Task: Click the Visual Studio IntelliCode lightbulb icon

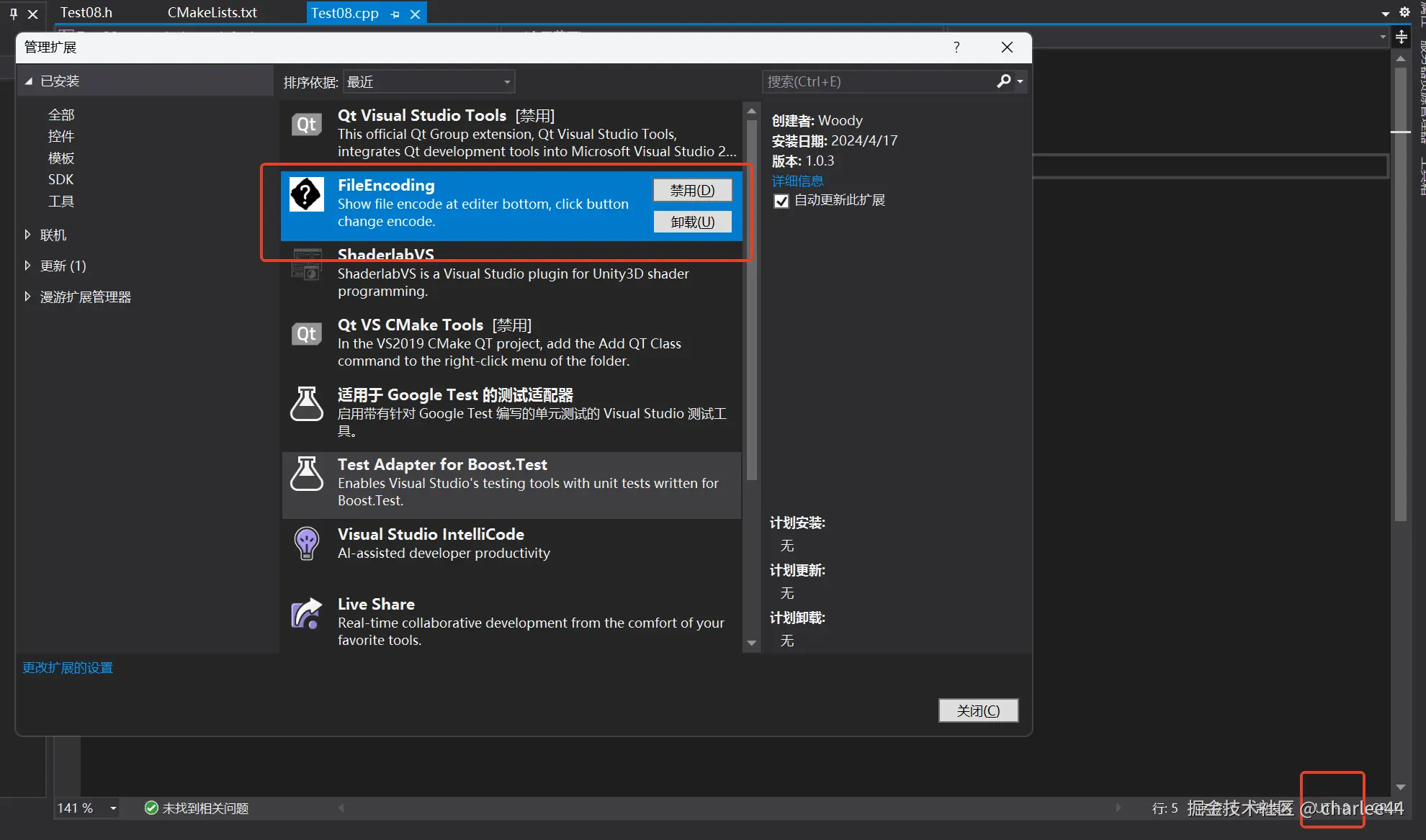Action: [307, 543]
